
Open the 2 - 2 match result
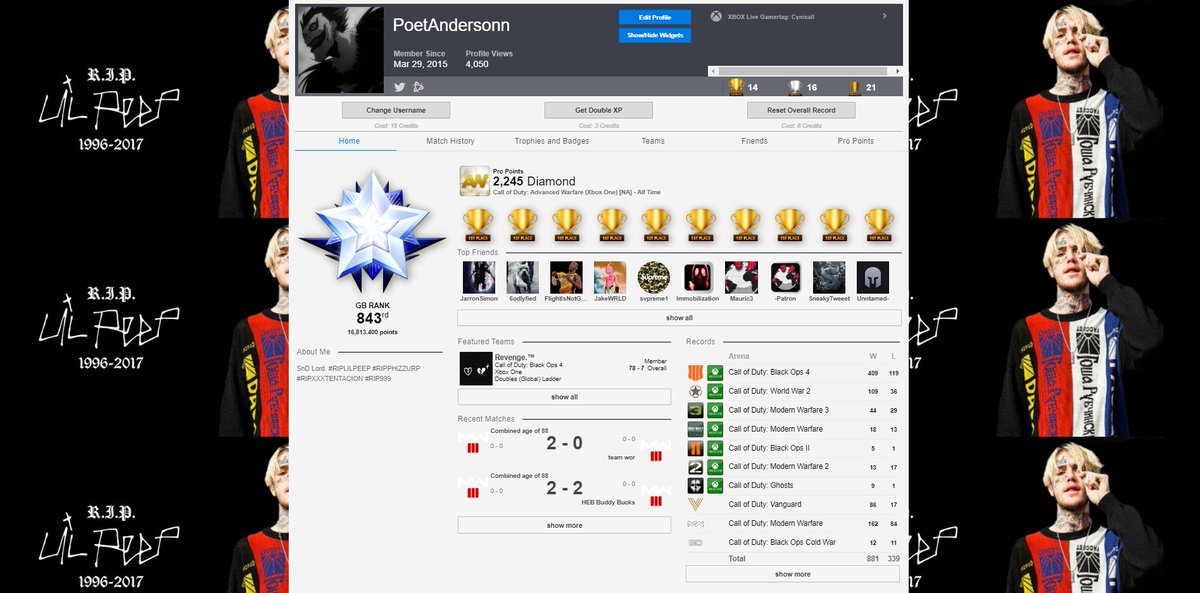(564, 488)
